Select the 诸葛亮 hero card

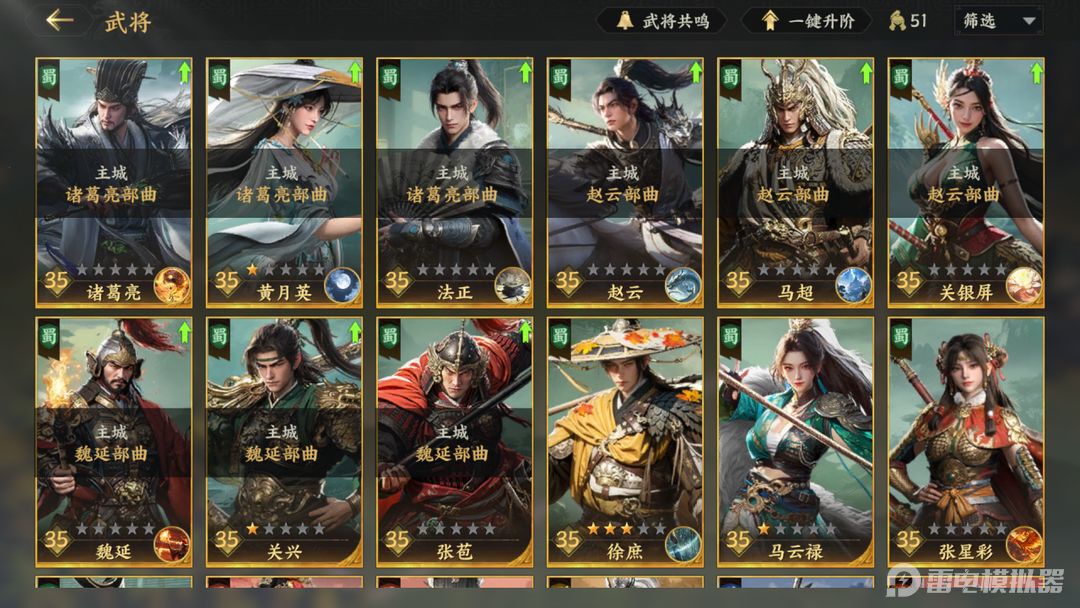pos(114,182)
